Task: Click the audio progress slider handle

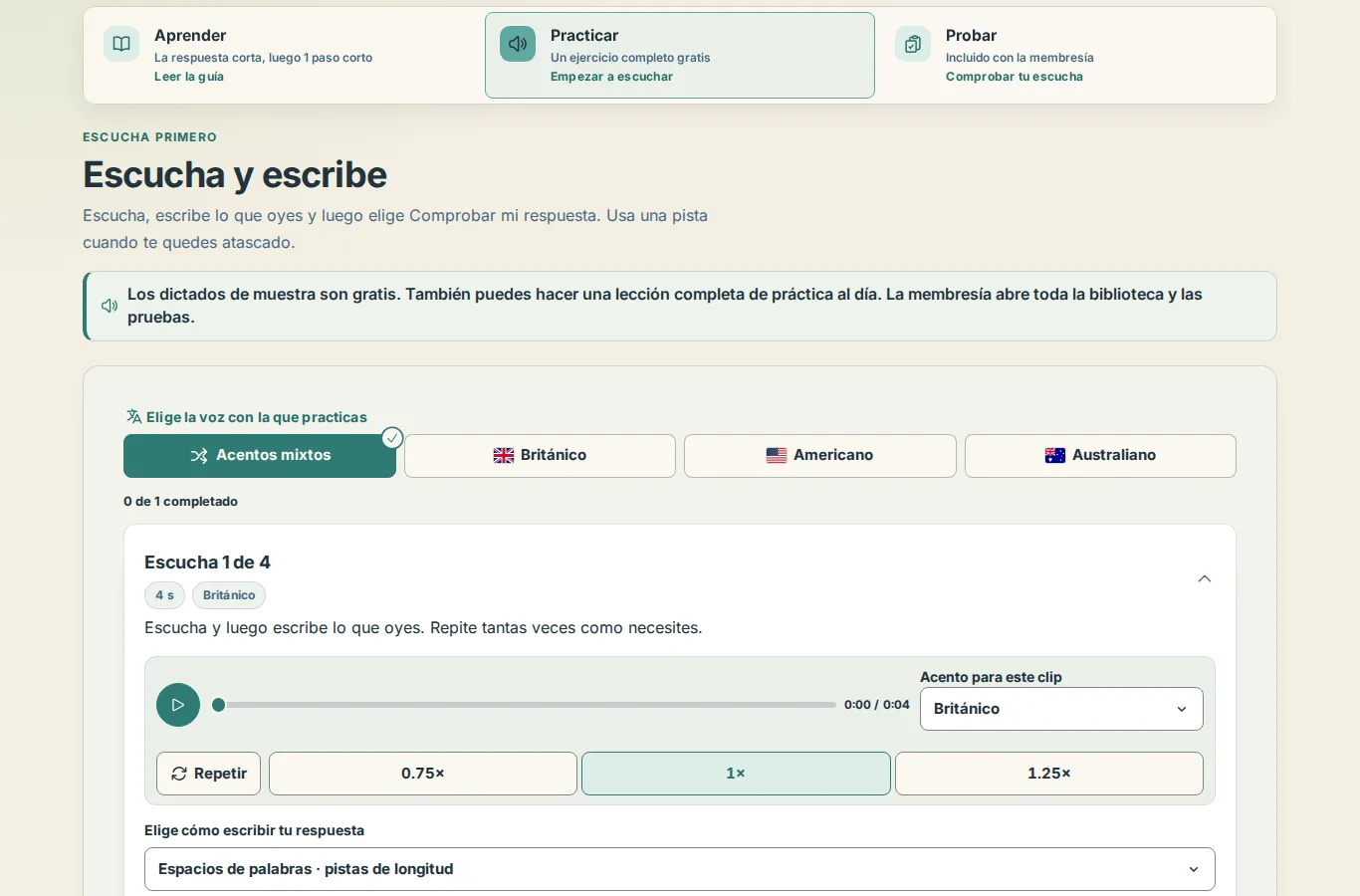Action: [x=219, y=705]
